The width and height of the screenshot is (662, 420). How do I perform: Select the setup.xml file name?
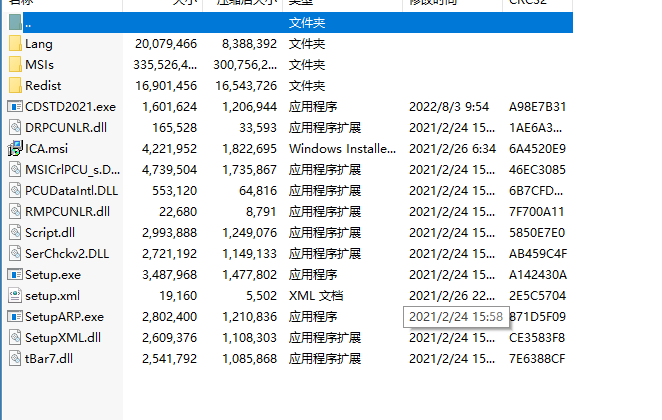52,296
